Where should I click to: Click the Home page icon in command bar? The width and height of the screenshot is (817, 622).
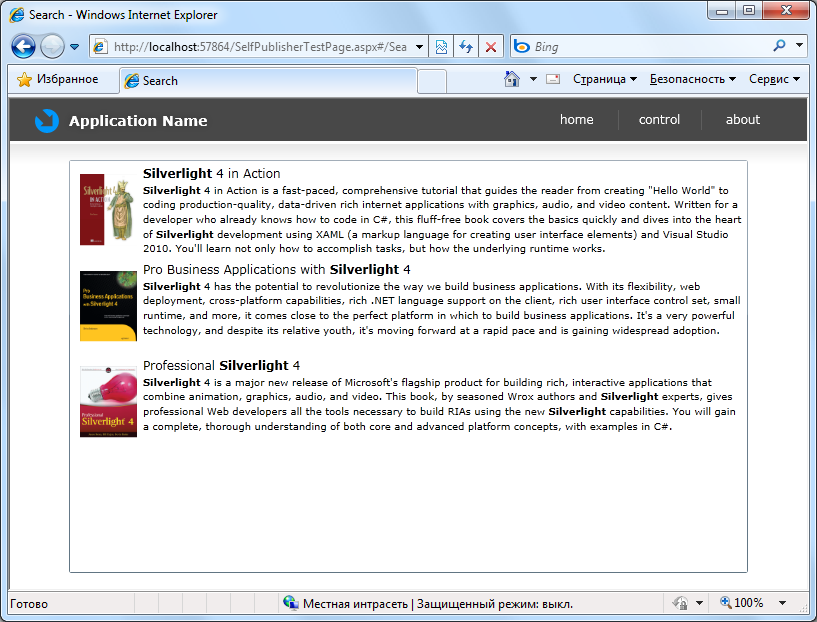point(512,79)
